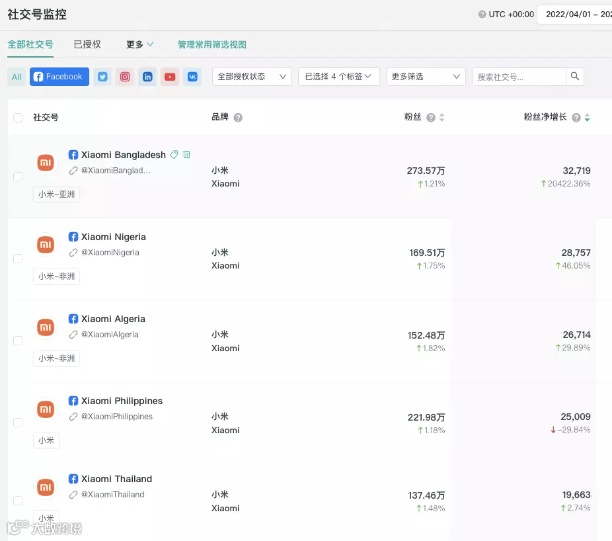The width and height of the screenshot is (612, 541).
Task: Click 小米 tag on Philippines row
Action: point(46,440)
